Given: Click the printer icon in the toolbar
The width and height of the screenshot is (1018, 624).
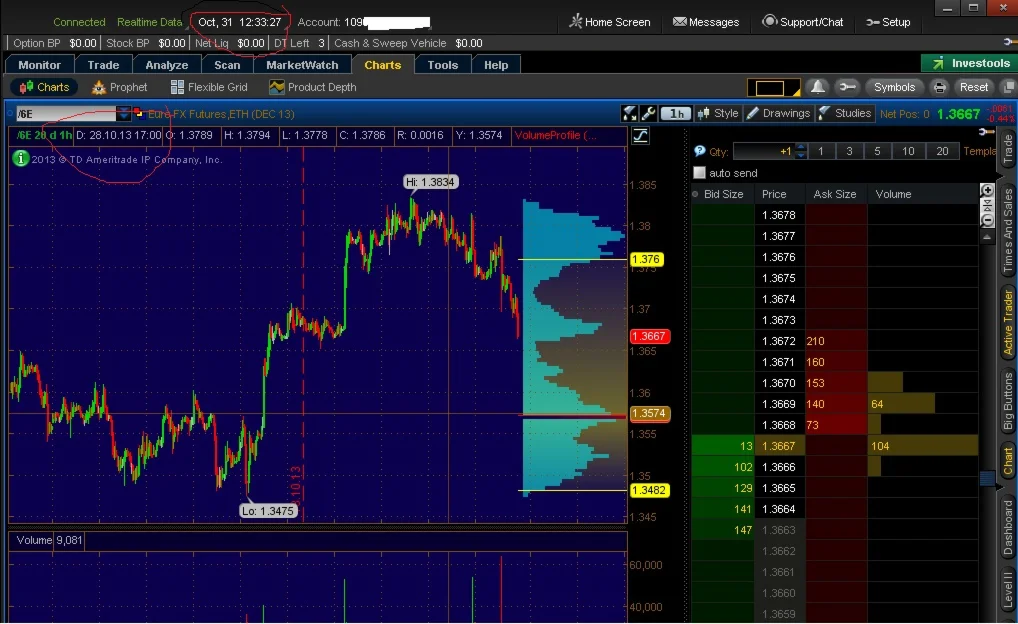Looking at the screenshot, I should (x=939, y=87).
